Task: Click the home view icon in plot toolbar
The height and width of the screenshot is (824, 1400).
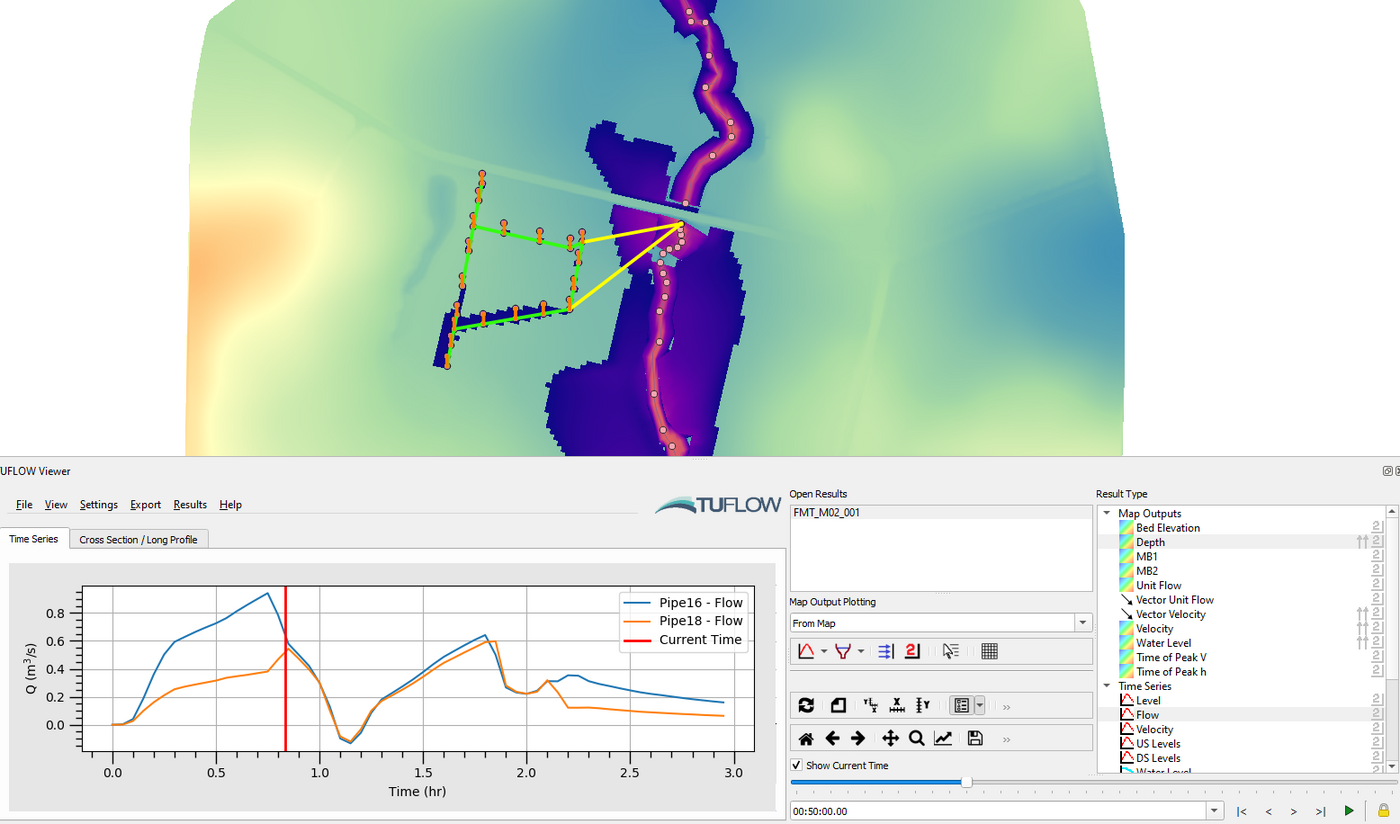Action: [x=807, y=738]
